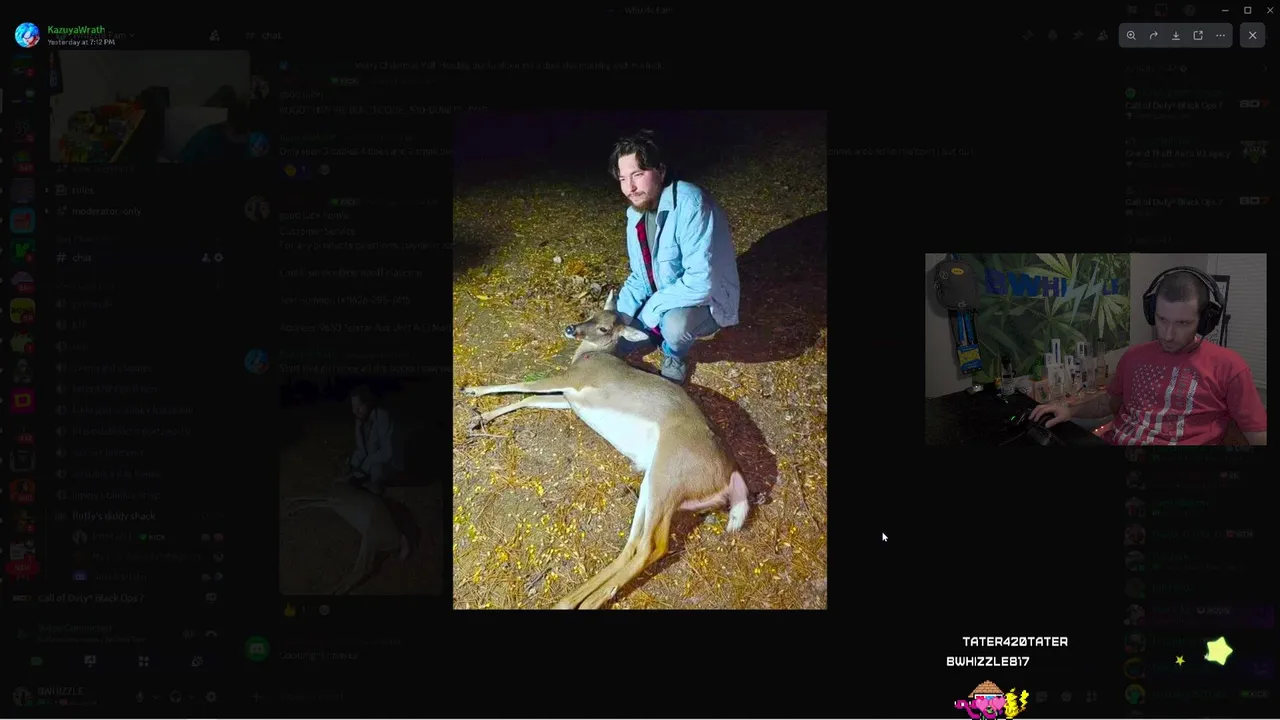This screenshot has width=1280, height=720.
Task: Close the image viewer overlay
Action: (x=1252, y=35)
